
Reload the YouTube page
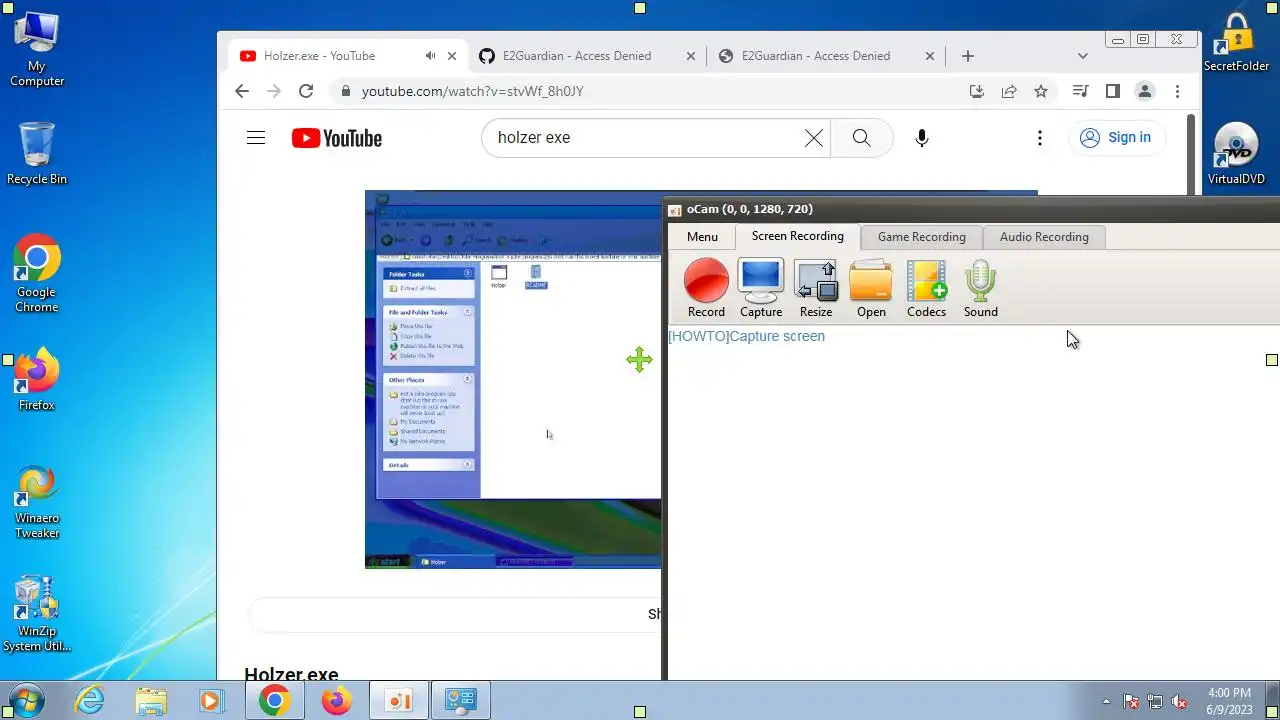click(x=306, y=91)
